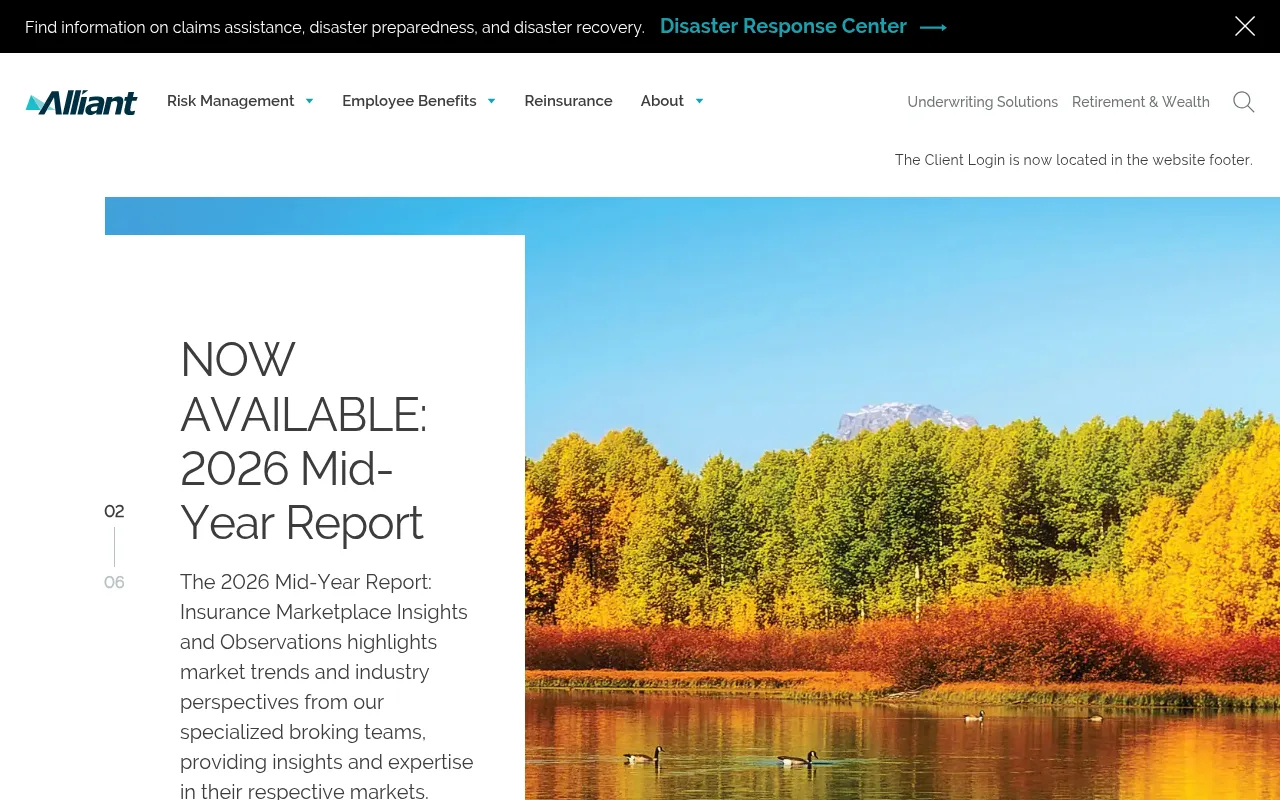1280x800 pixels.
Task: Expand the Risk Management dropdown arrow
Action: tap(309, 101)
